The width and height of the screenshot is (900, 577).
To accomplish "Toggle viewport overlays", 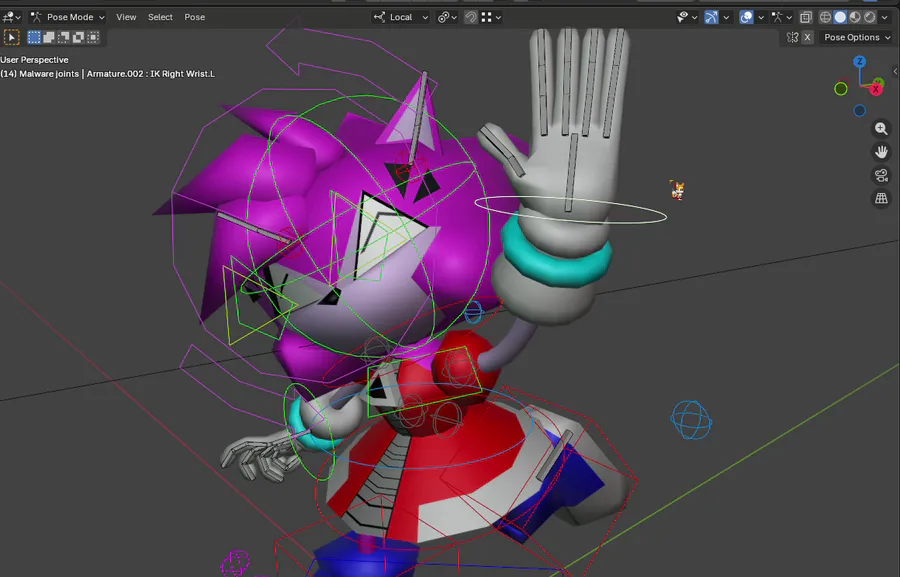I will point(746,17).
